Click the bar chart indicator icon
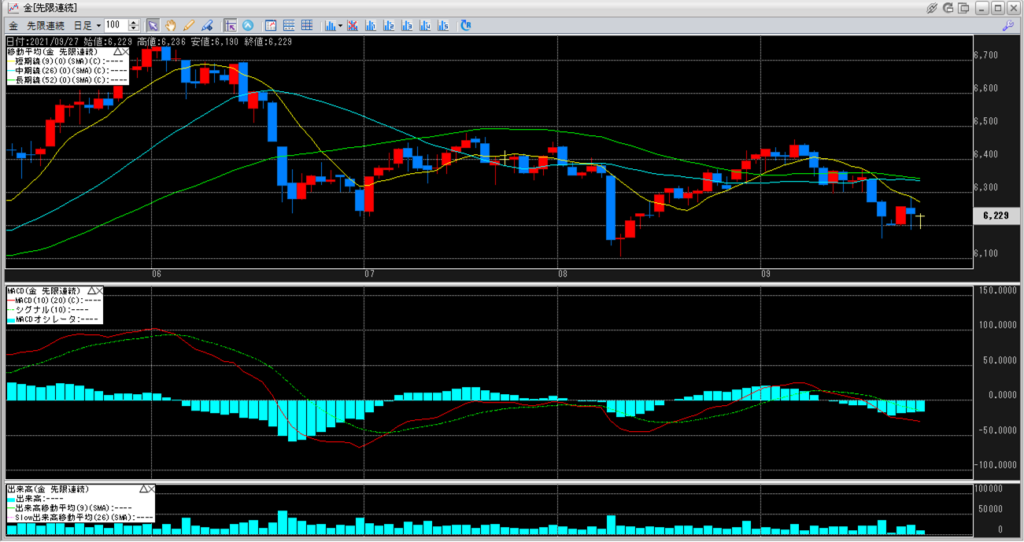This screenshot has height=542, width=1024. (x=330, y=25)
